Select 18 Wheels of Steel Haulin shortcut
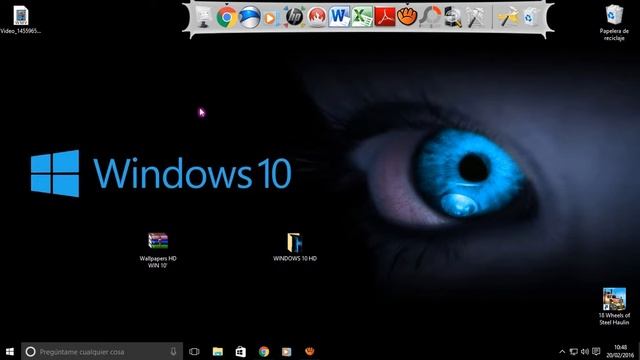Screen dimensions: 640x360 (x=614, y=307)
